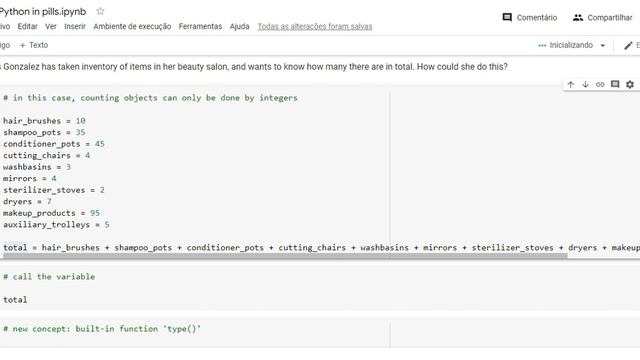Click the cutting_chairs = 4 line

tap(47, 156)
